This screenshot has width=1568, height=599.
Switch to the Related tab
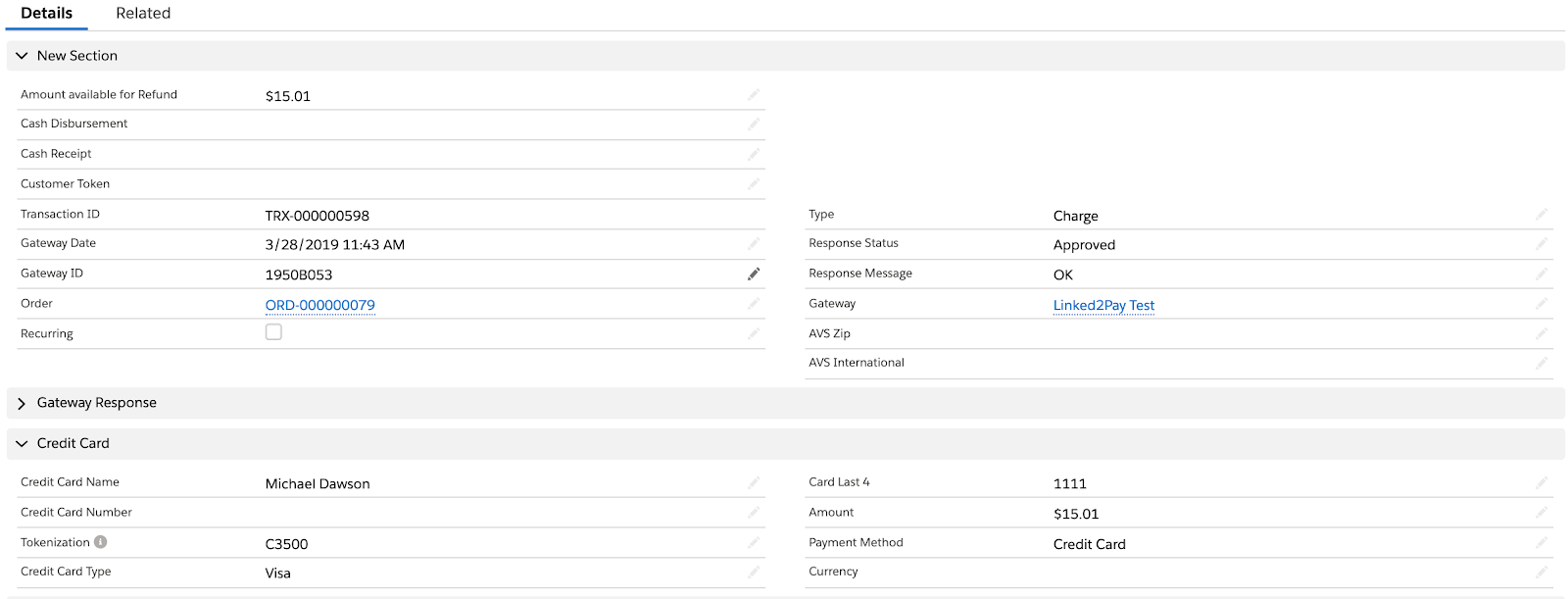point(143,14)
